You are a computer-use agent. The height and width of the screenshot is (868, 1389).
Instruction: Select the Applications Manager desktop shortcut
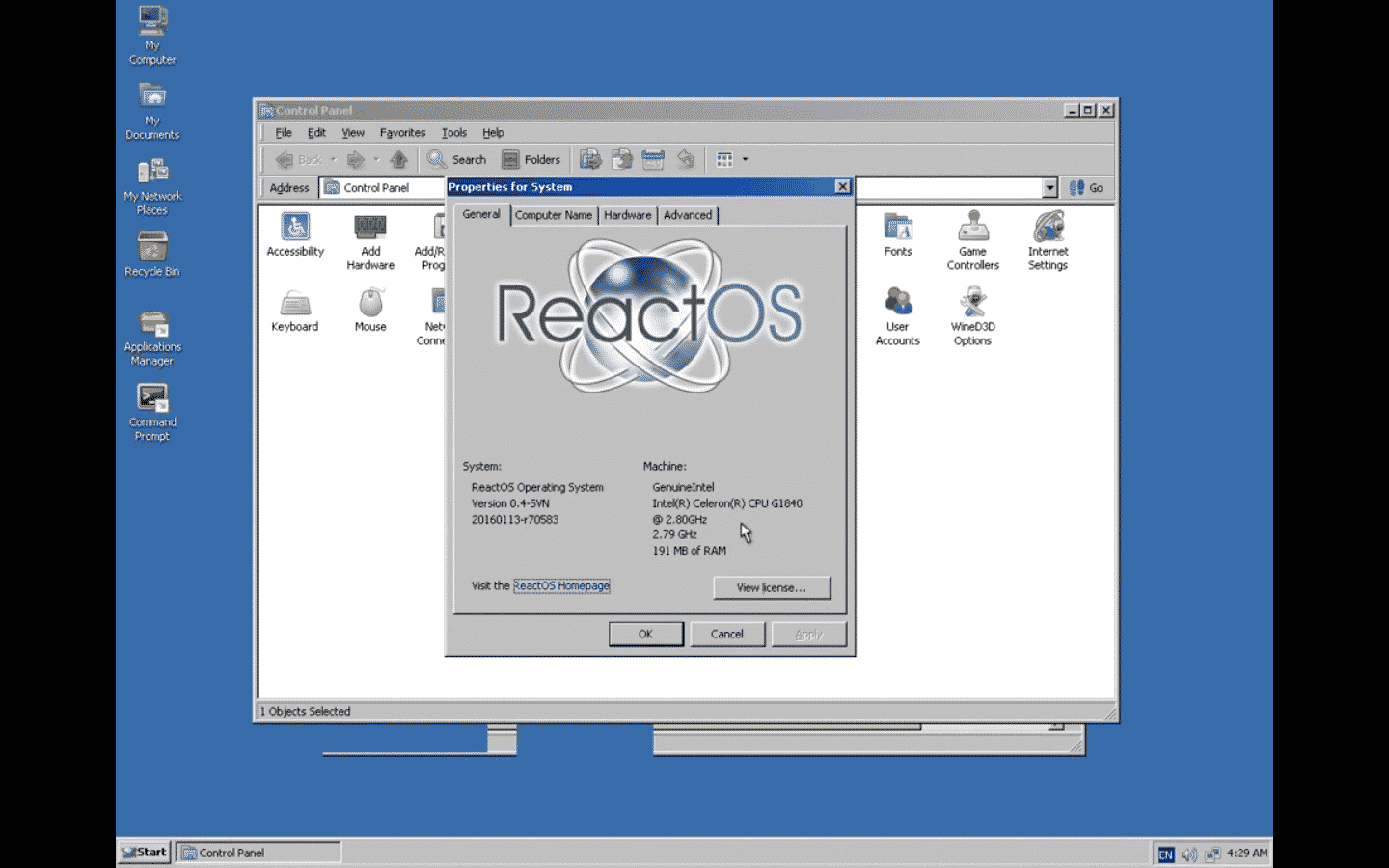click(x=152, y=338)
